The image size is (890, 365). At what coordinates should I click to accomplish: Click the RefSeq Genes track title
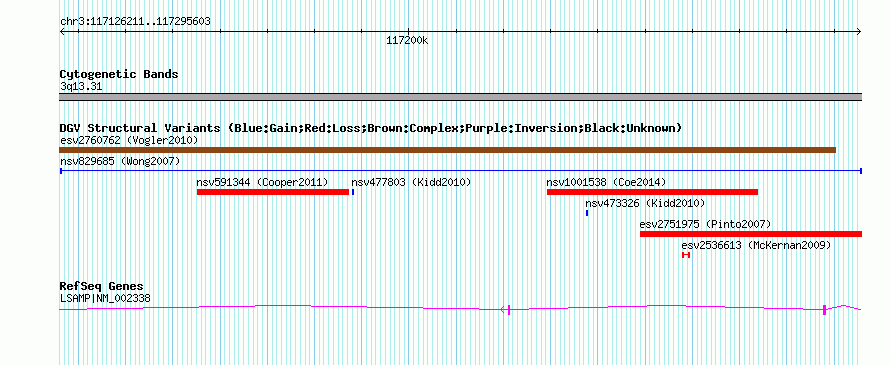point(102,286)
